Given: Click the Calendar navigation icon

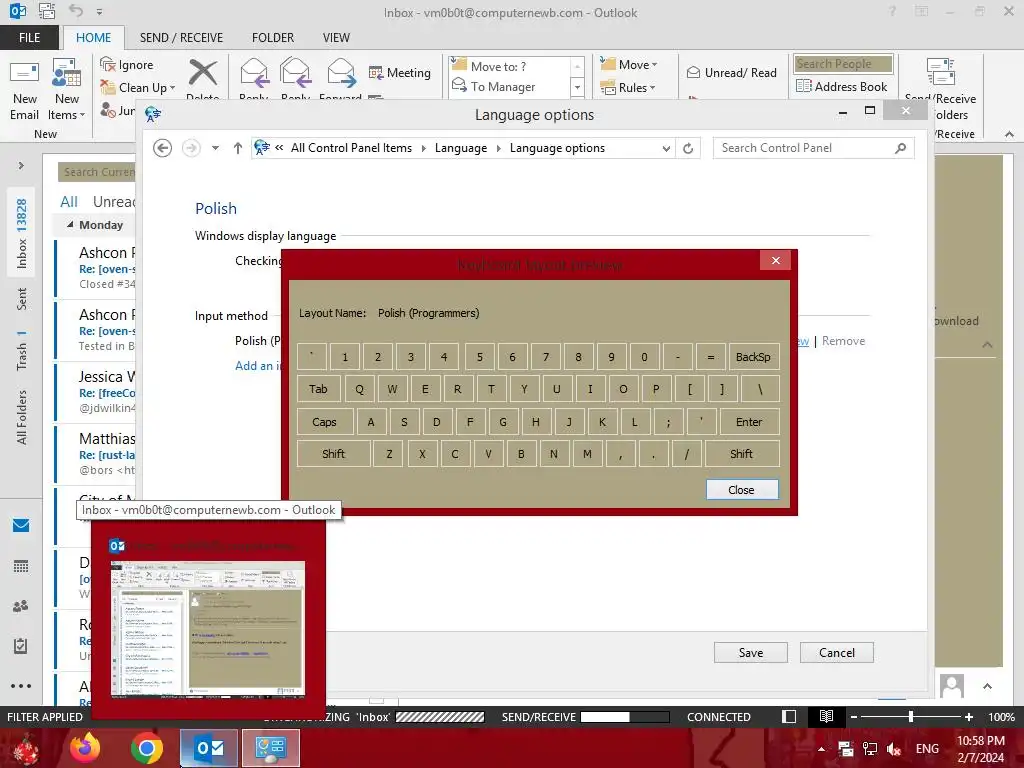Looking at the screenshot, I should 21,566.
